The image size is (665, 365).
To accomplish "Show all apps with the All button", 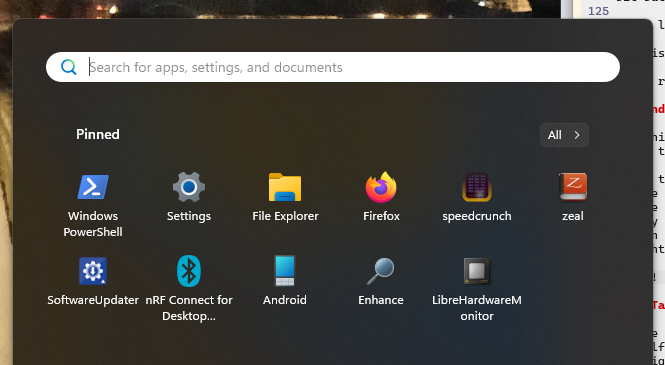I will click(x=564, y=135).
